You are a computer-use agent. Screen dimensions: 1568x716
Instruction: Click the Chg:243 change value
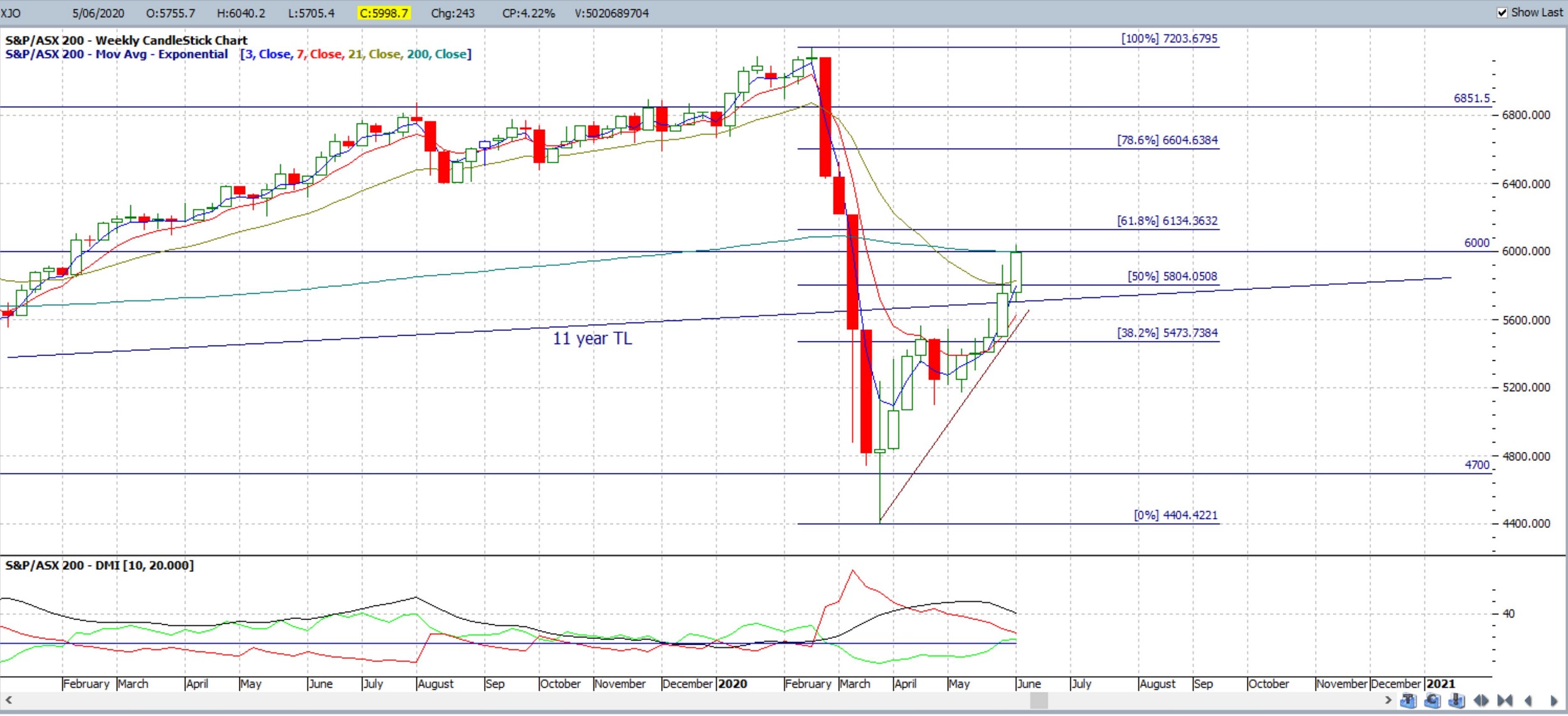click(453, 13)
